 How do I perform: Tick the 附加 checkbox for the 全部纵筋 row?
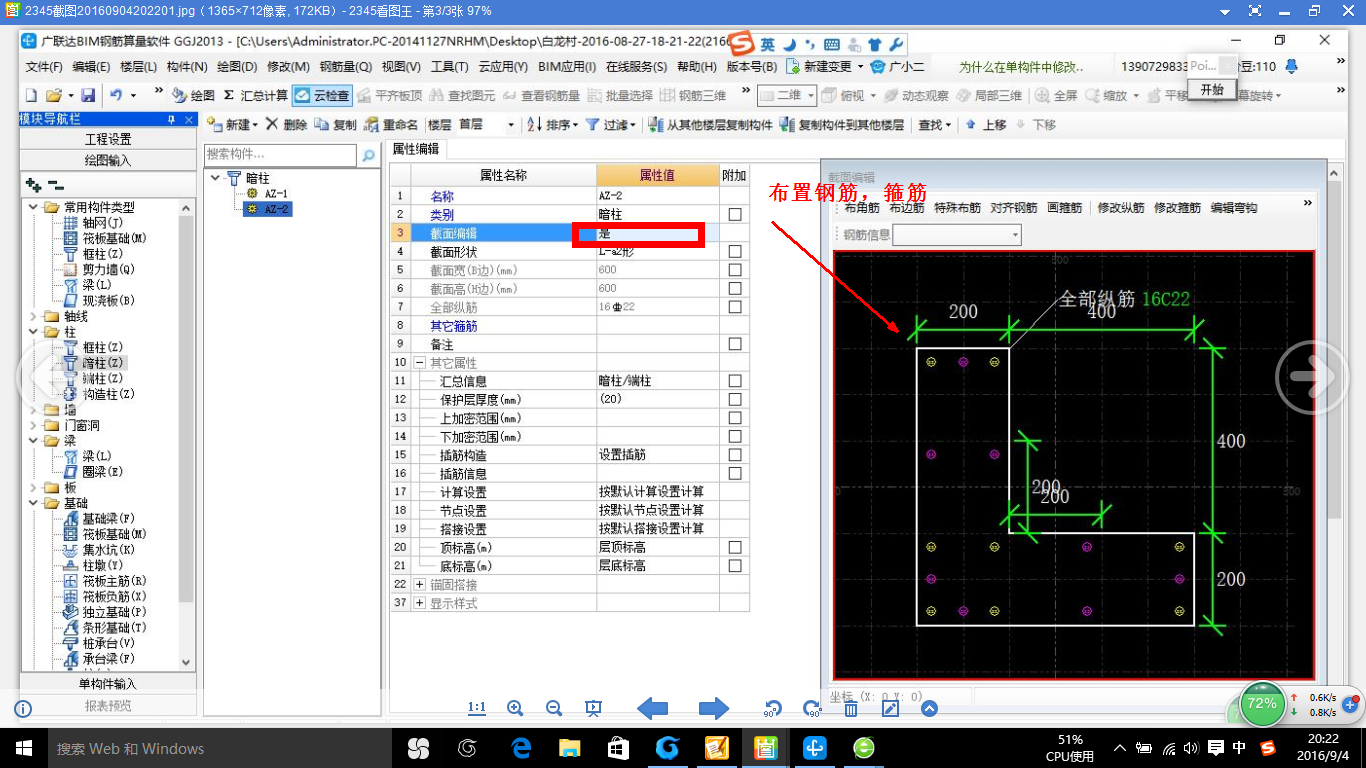point(735,307)
